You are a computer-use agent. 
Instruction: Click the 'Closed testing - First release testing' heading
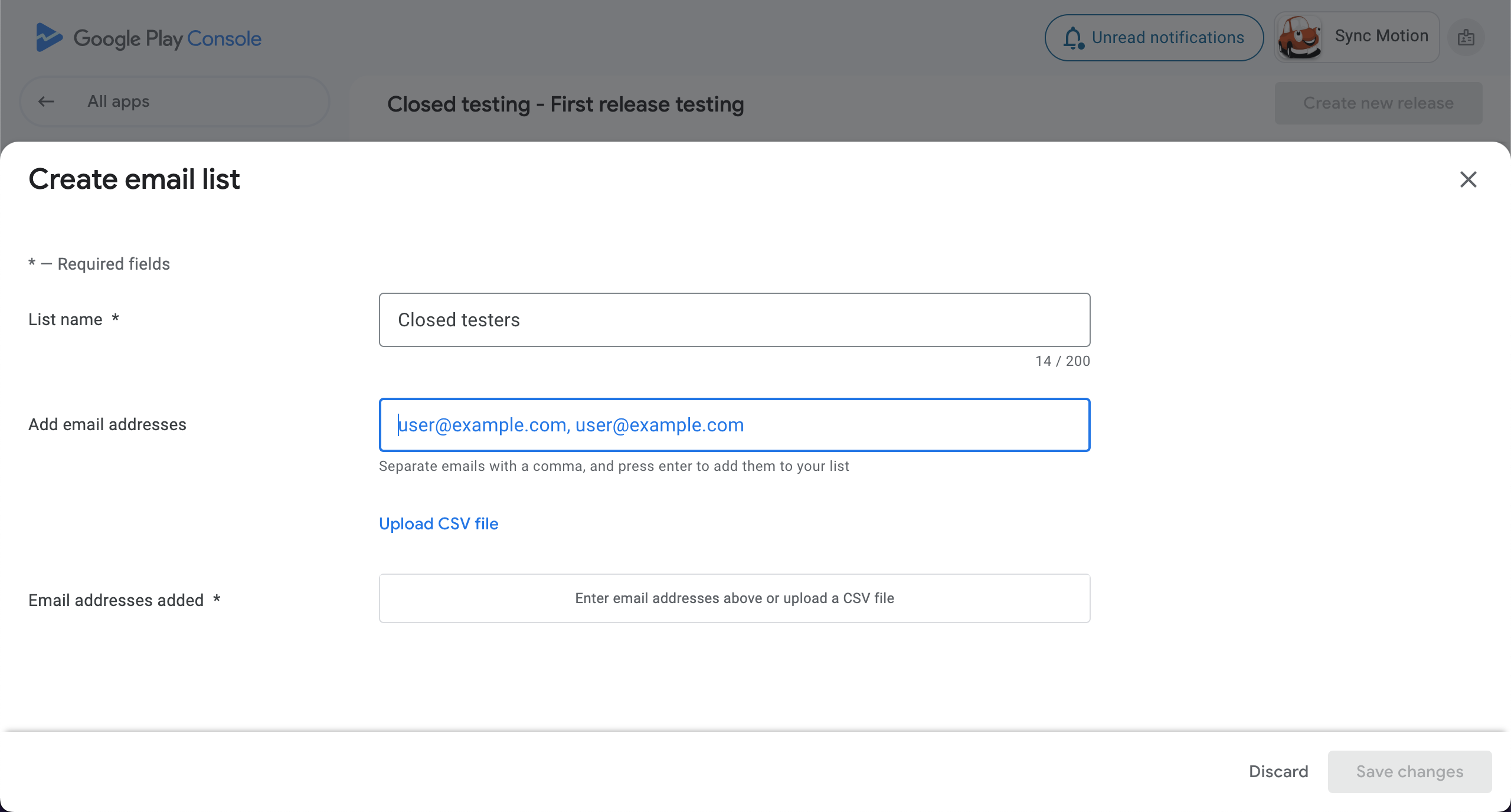pos(565,104)
